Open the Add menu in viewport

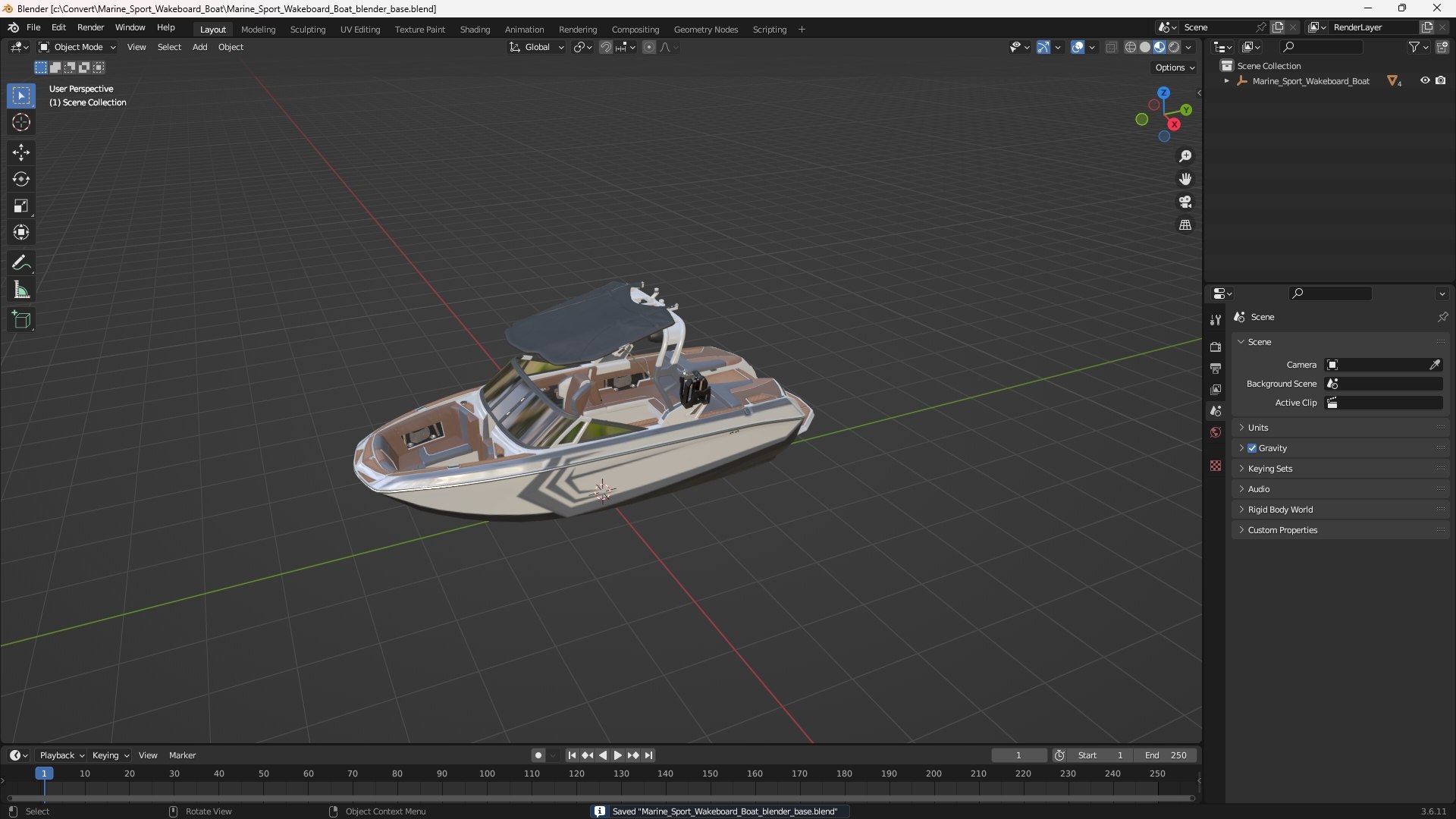point(199,47)
